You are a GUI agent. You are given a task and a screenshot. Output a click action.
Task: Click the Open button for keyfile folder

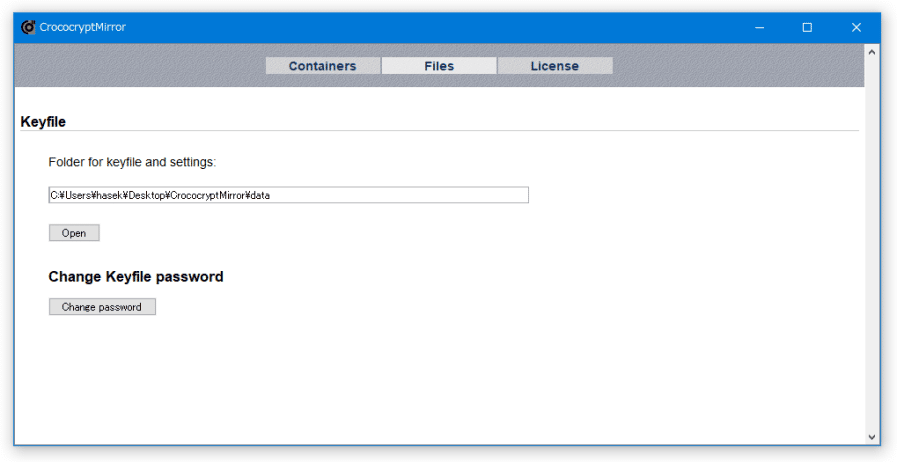click(74, 233)
